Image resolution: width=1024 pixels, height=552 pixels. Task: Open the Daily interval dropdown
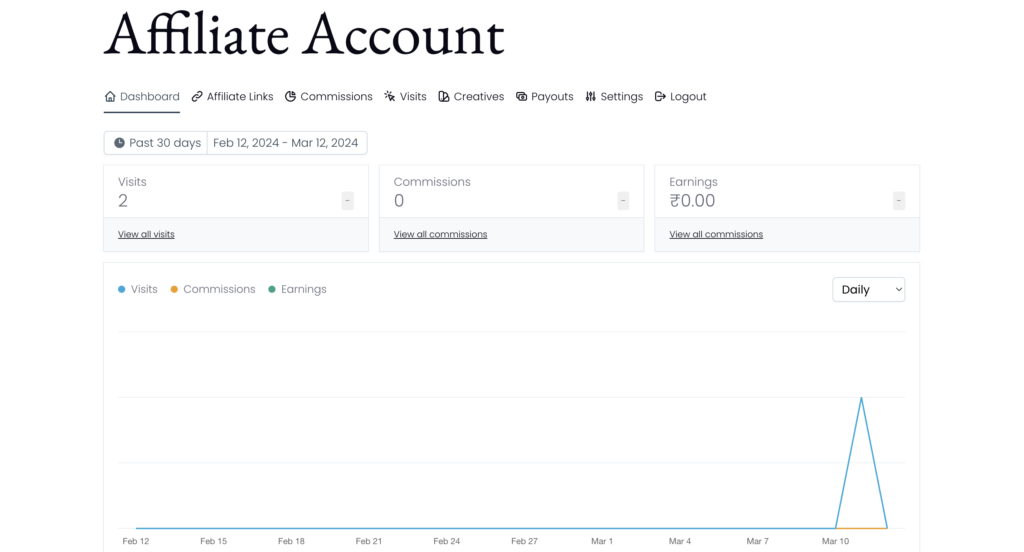(x=868, y=290)
